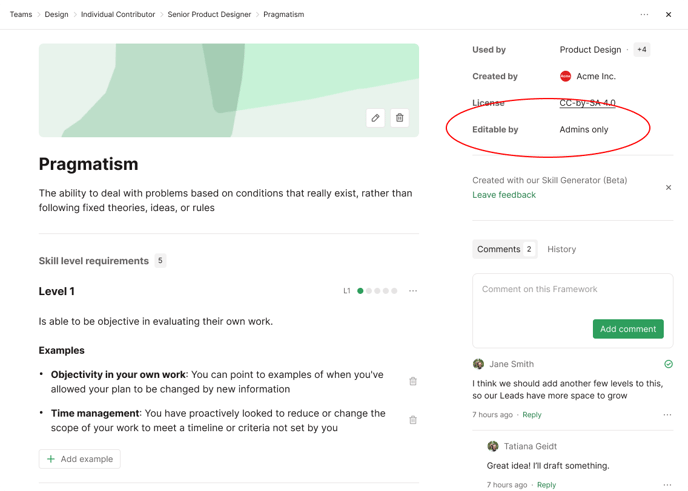
Task: Expand the +4 more teams badge
Action: 641,50
